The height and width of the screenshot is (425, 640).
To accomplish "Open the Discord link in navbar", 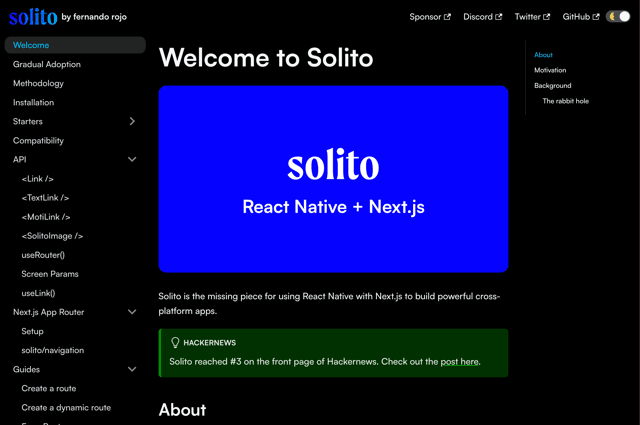I will pyautogui.click(x=482, y=17).
